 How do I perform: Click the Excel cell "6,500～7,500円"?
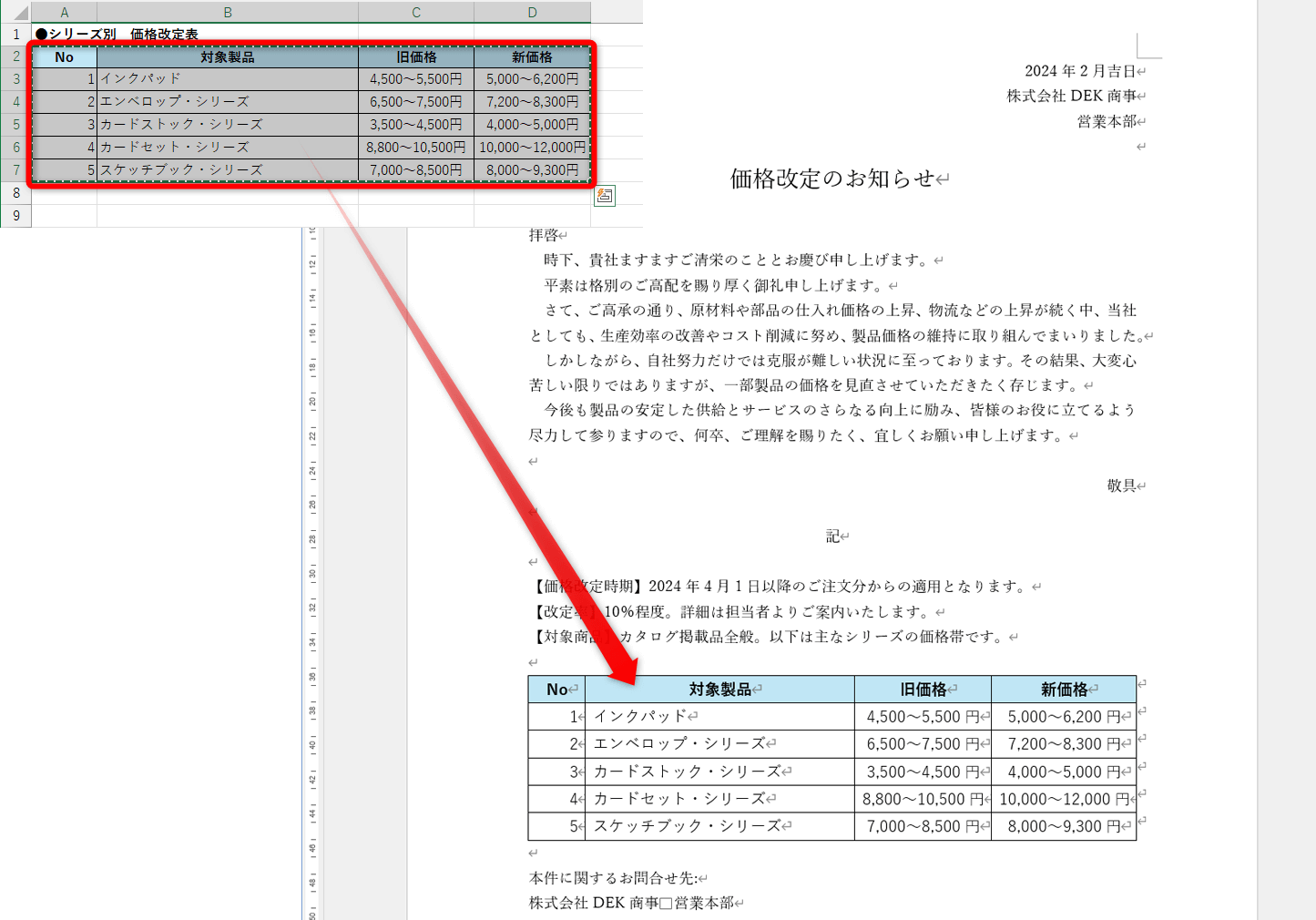pyautogui.click(x=416, y=102)
